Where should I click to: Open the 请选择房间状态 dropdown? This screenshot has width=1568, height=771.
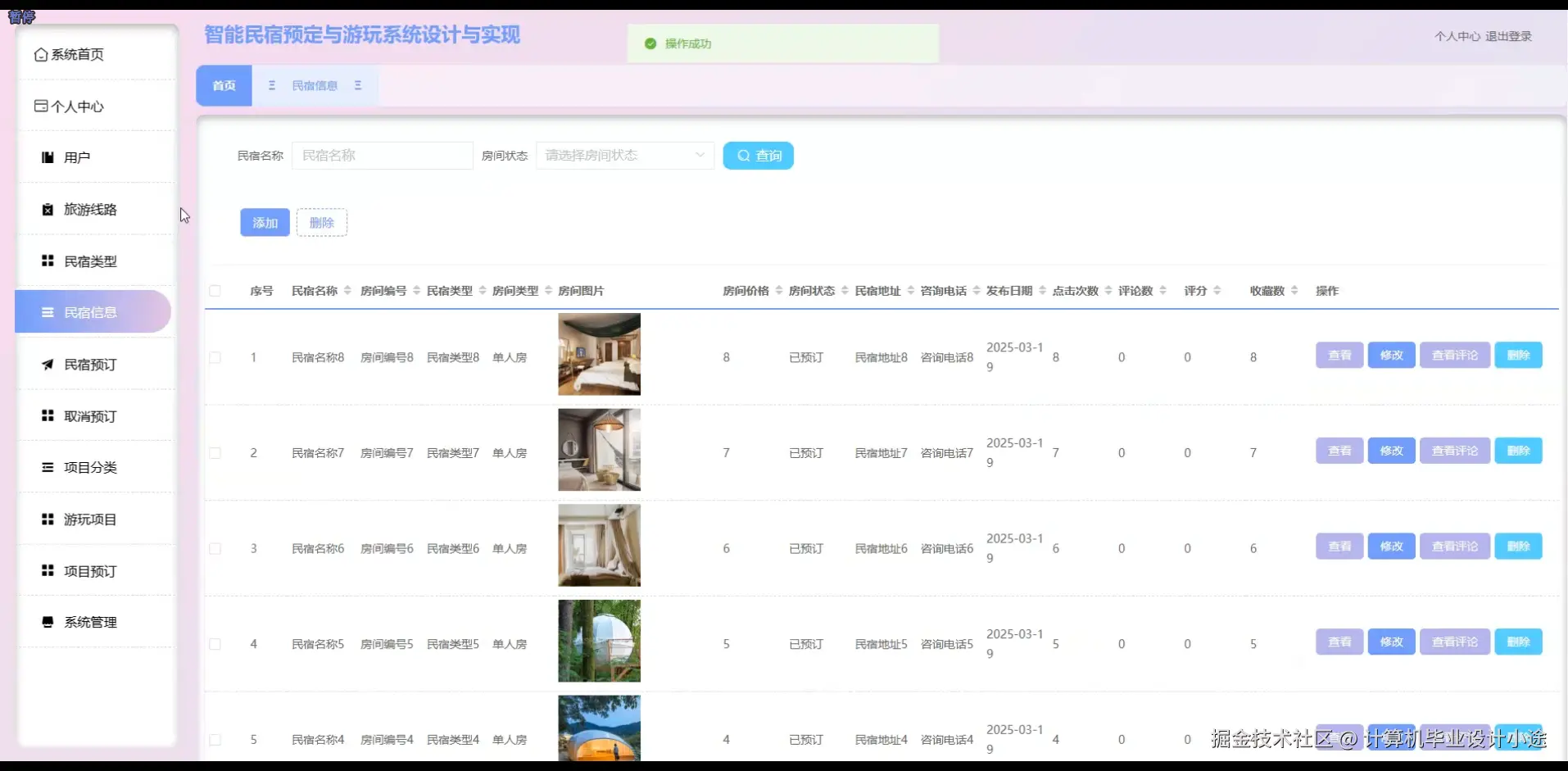pos(625,156)
